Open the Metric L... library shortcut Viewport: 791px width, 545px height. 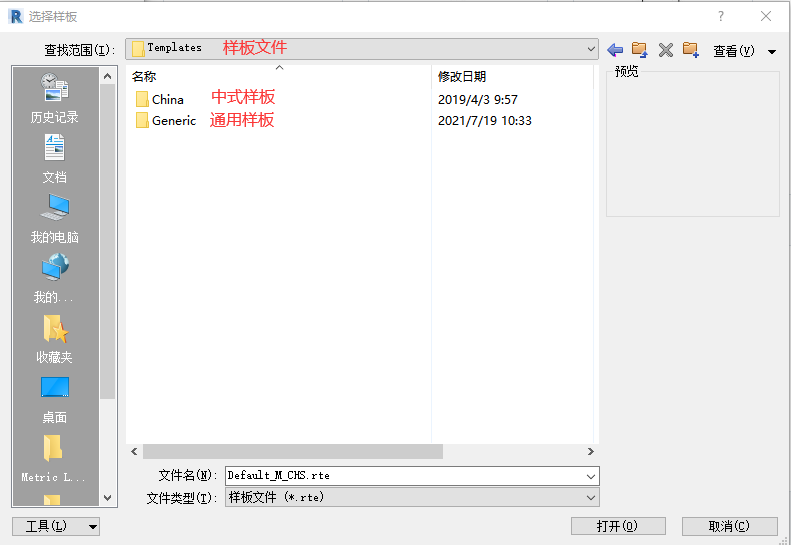click(x=53, y=458)
